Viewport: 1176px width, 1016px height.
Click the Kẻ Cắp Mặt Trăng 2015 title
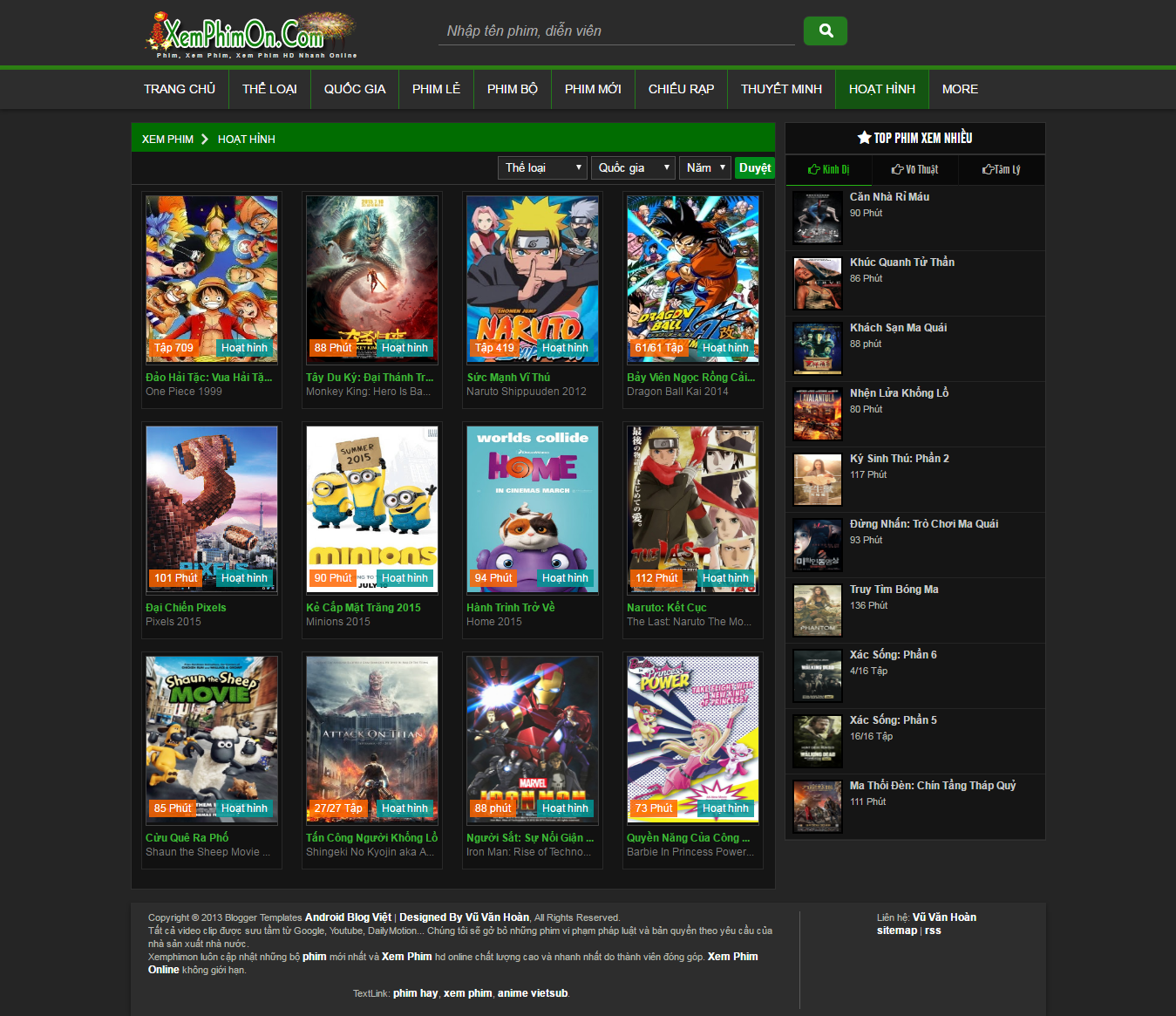tap(364, 608)
